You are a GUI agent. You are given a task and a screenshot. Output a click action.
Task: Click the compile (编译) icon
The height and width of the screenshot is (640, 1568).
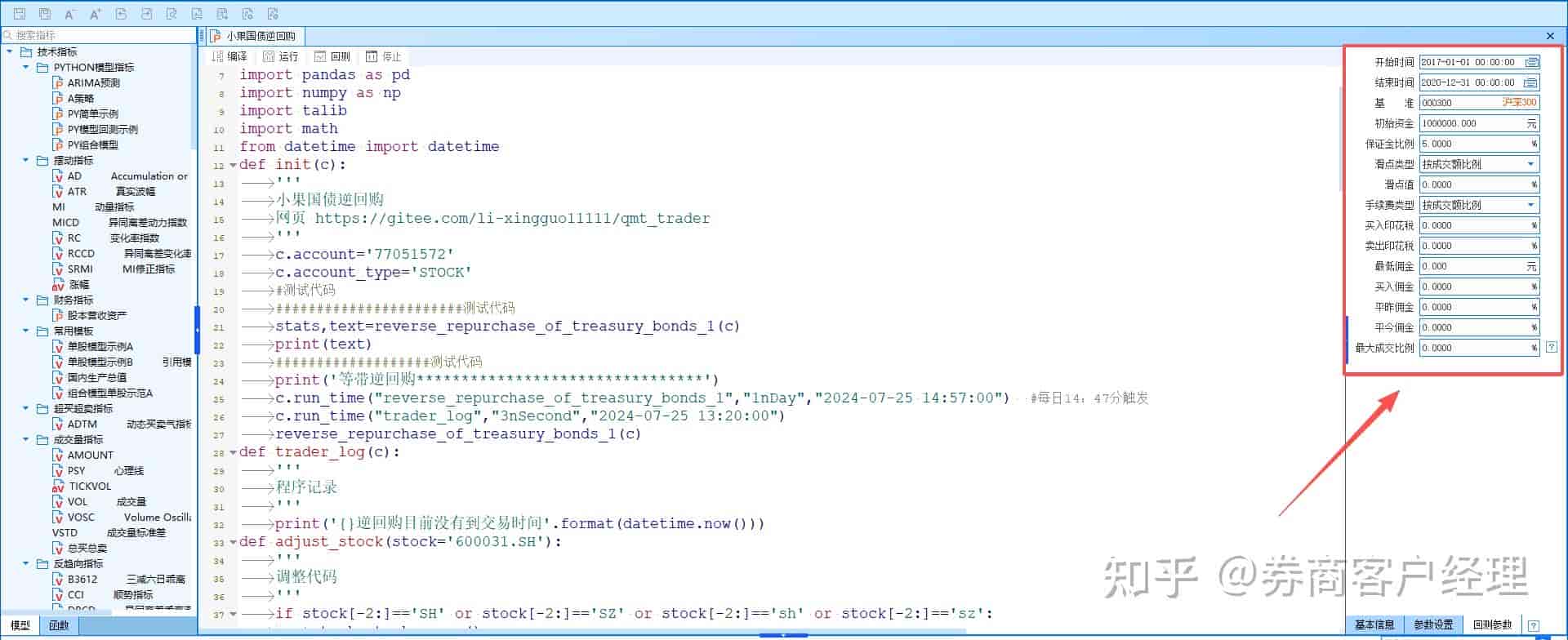click(x=217, y=56)
